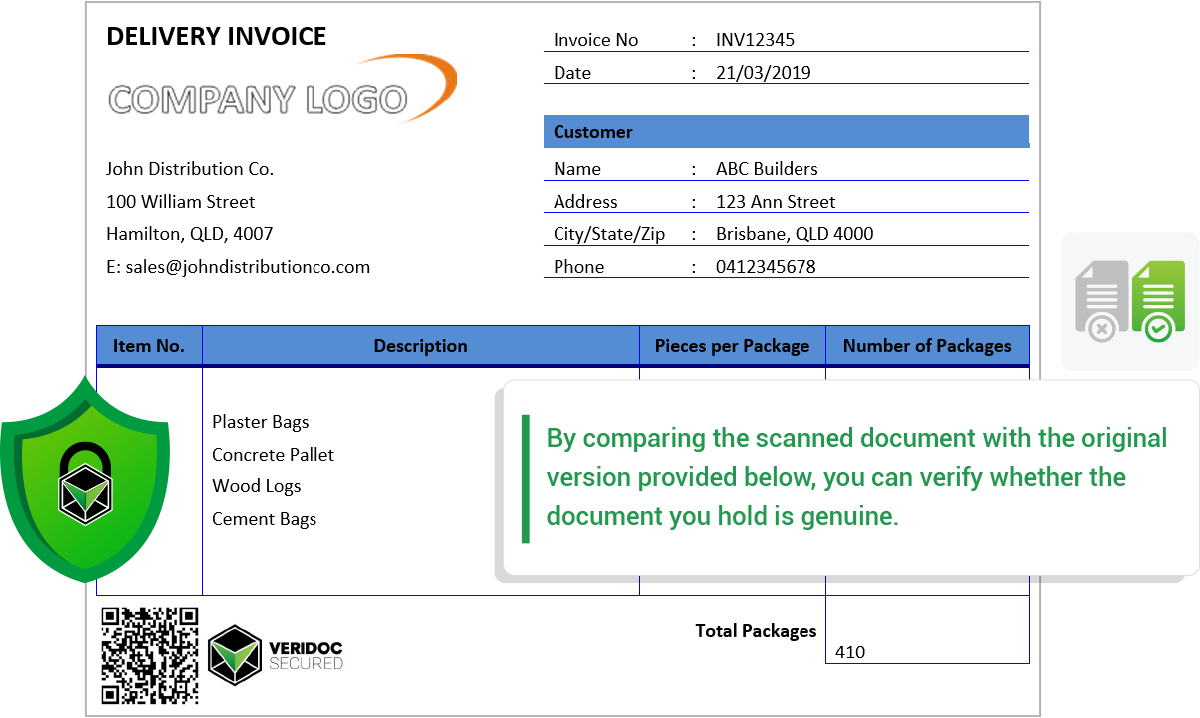Click the Company Logo graphic

257,99
